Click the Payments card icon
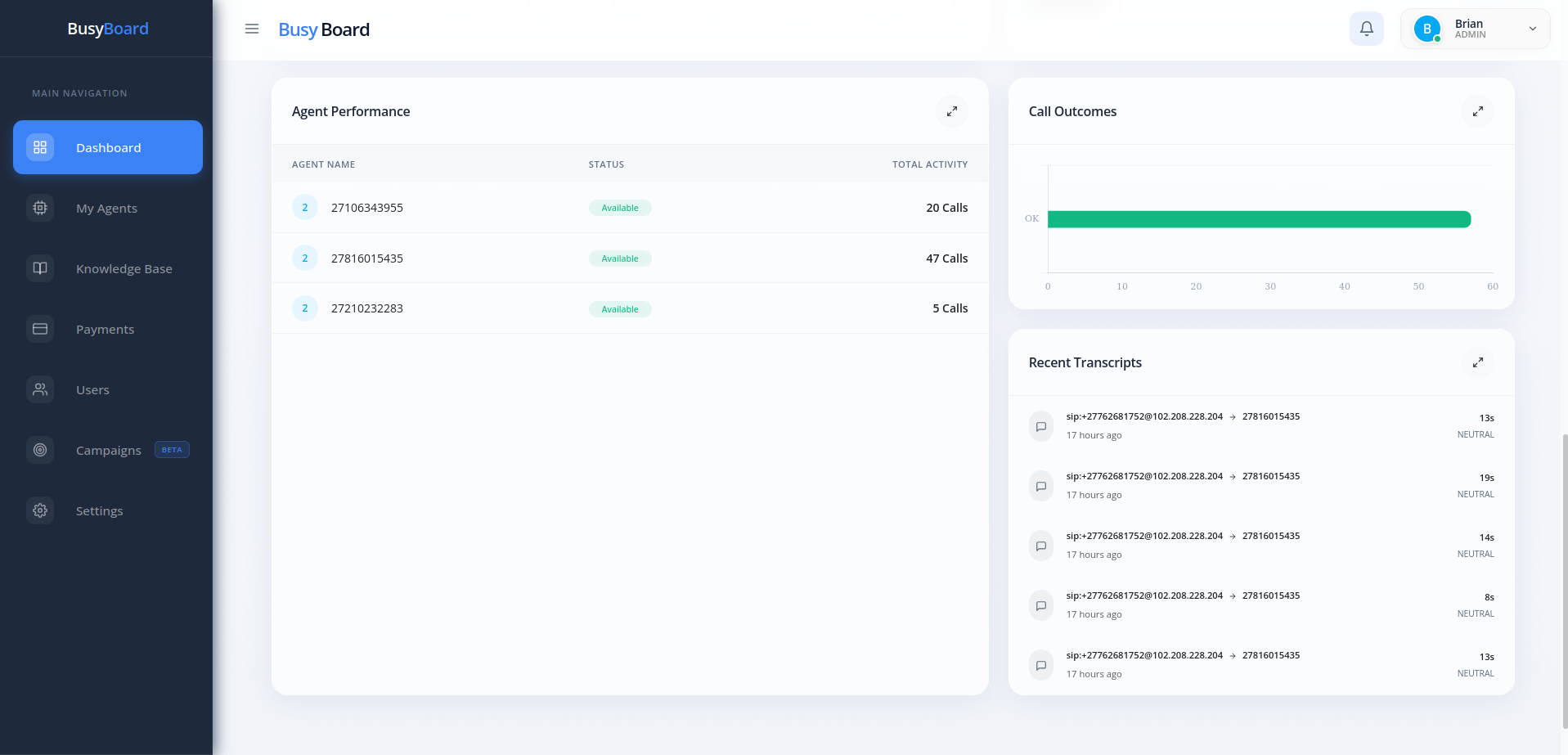Screen dimensions: 1568x755 coord(40,329)
